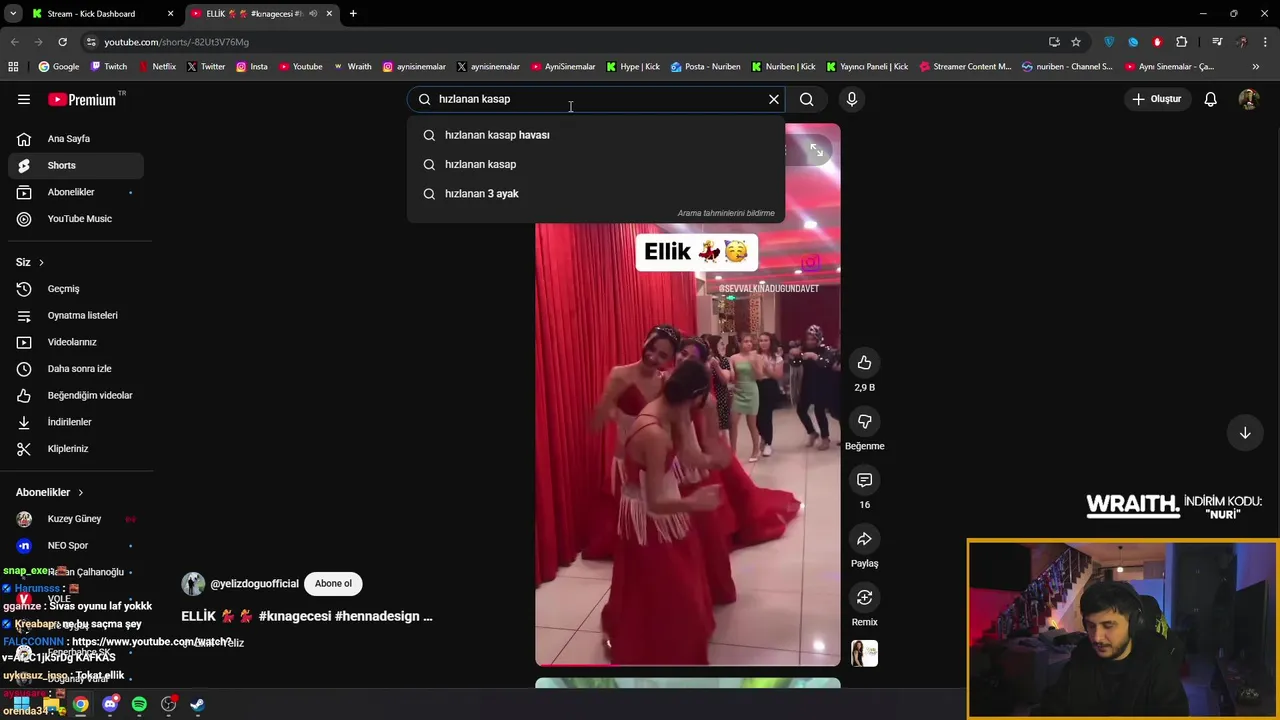Select Shorts in the sidebar

(76, 165)
